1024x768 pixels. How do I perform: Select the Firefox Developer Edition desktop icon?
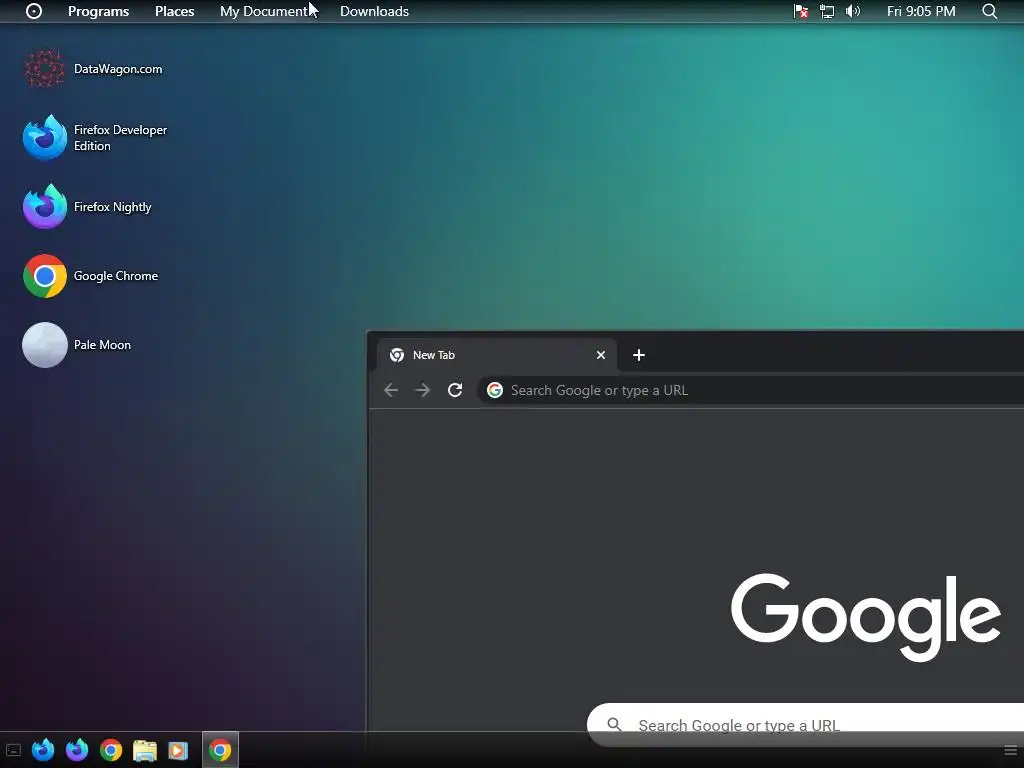95,137
